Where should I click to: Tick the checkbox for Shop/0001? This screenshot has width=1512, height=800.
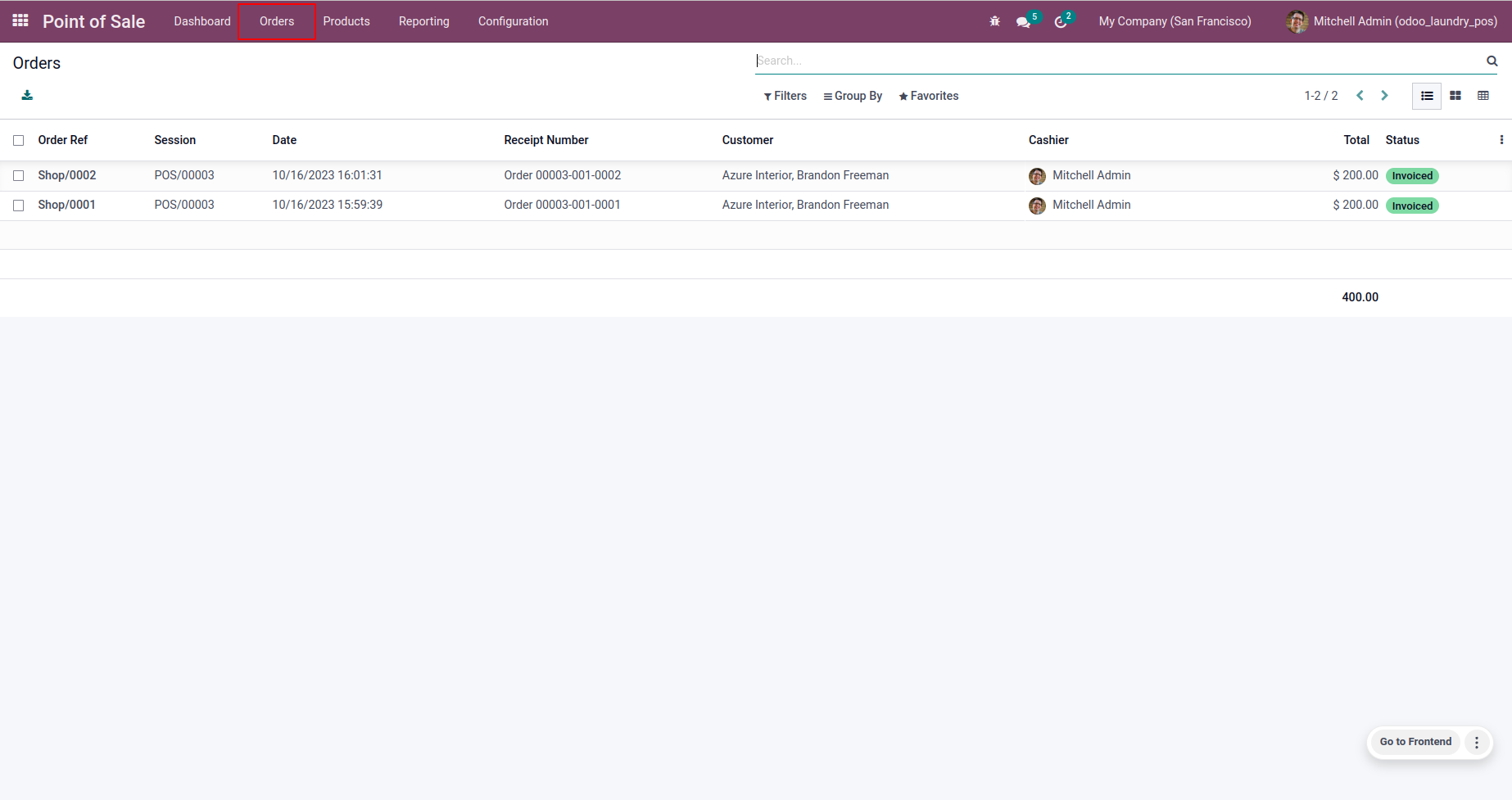pyautogui.click(x=19, y=206)
